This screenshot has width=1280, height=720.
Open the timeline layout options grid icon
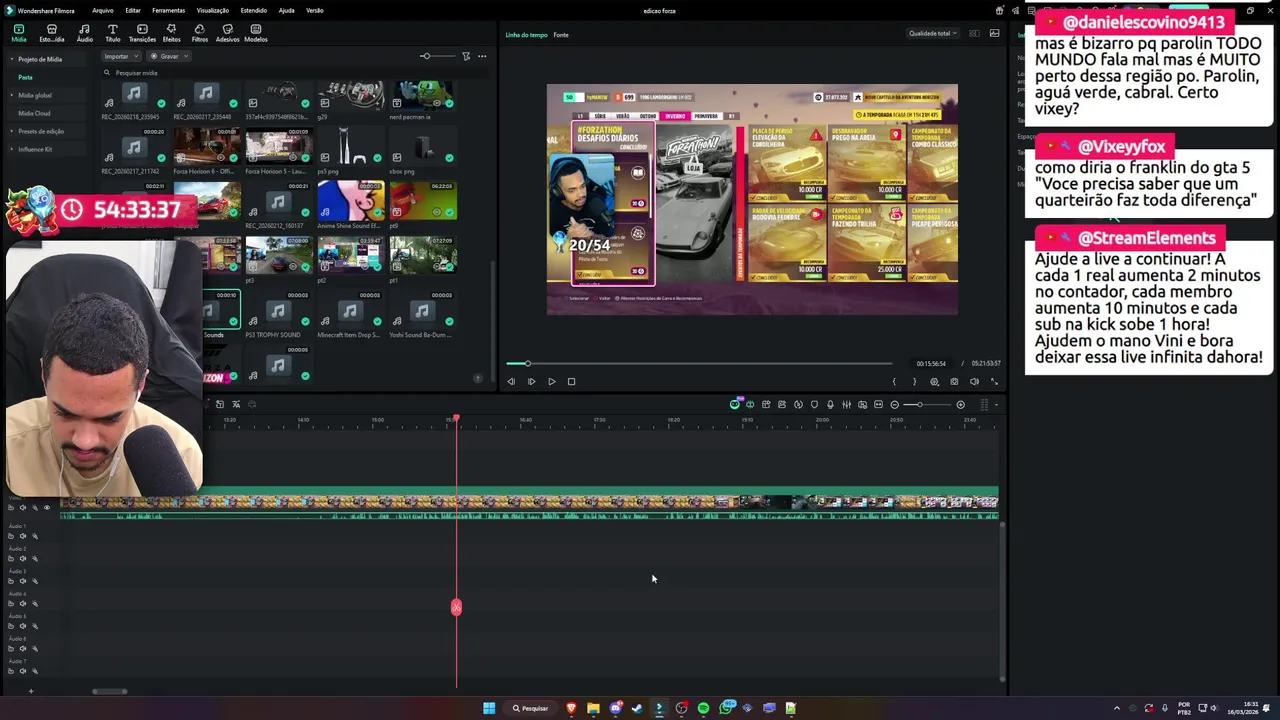984,404
